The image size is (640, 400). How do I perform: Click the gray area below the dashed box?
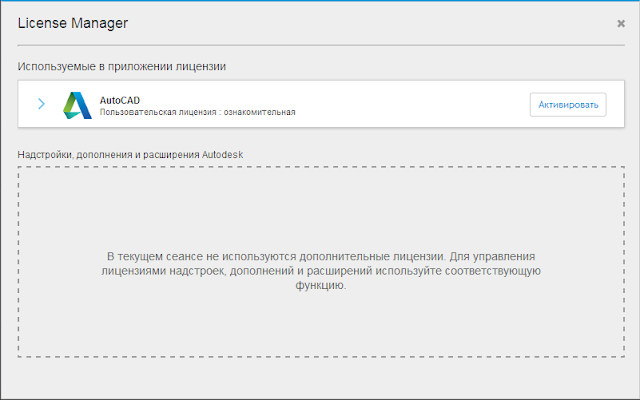(320, 378)
